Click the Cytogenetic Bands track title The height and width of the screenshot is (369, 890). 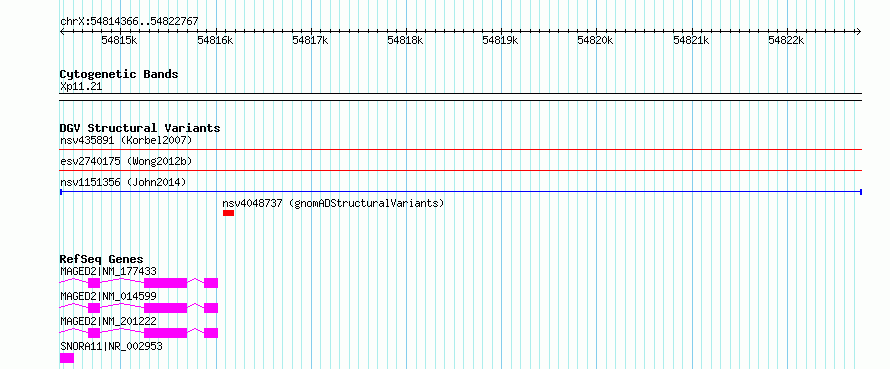[x=119, y=74]
